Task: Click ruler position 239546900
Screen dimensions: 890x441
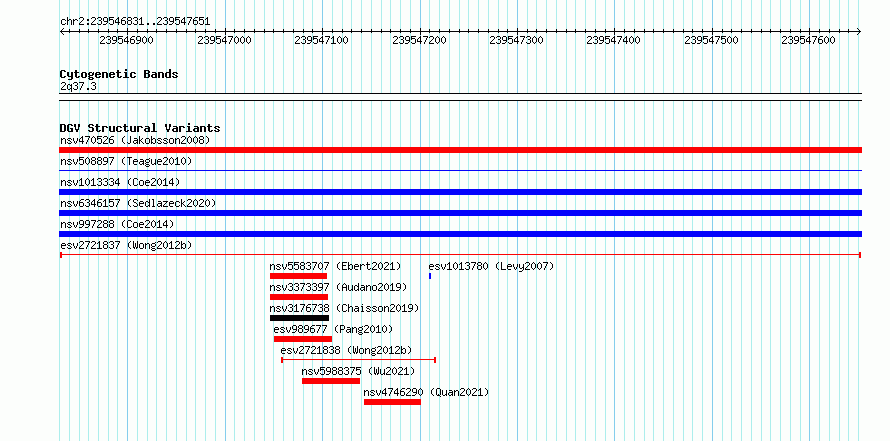Action: tap(126, 40)
